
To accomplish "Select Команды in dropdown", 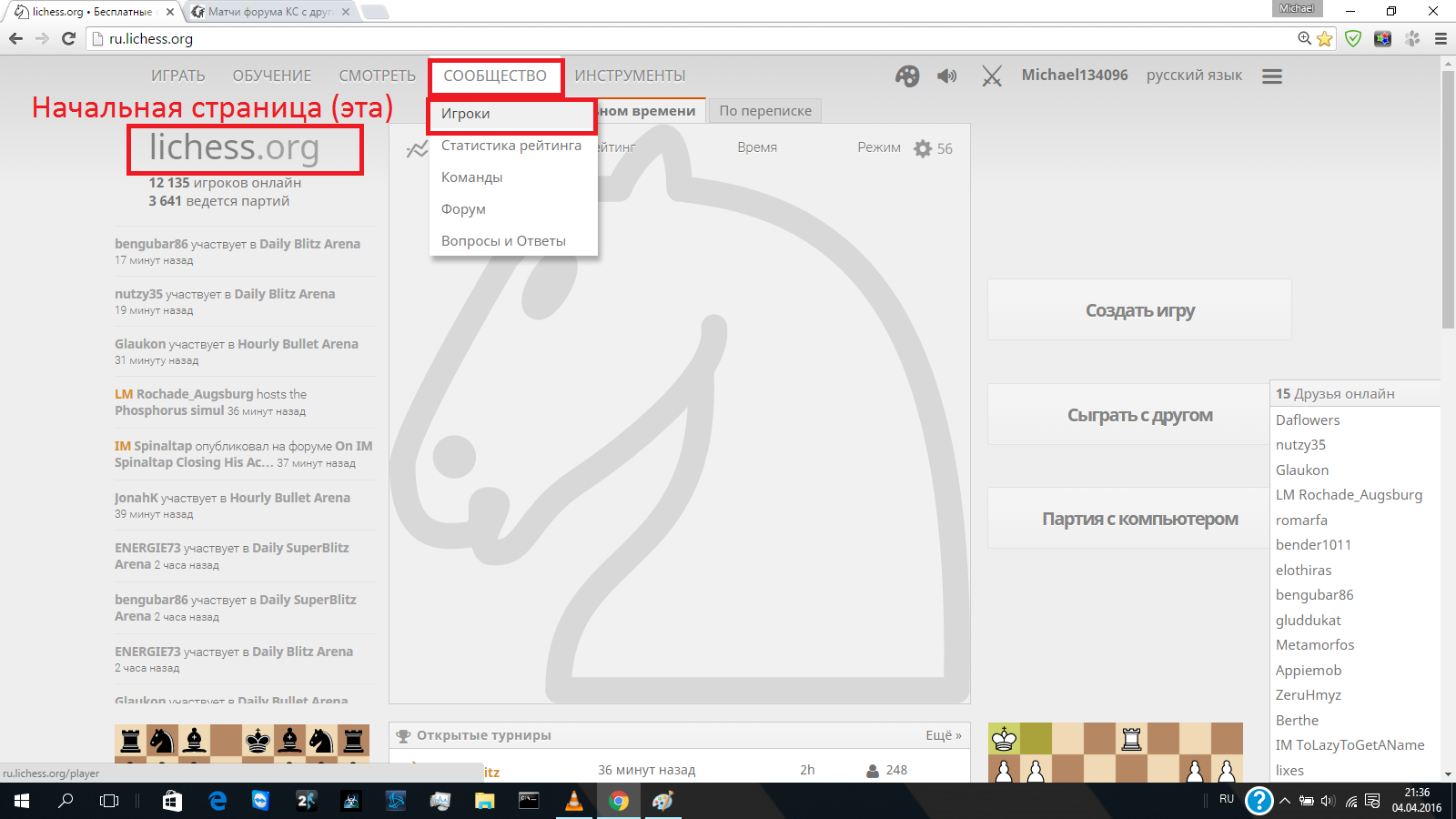I will pyautogui.click(x=513, y=177).
